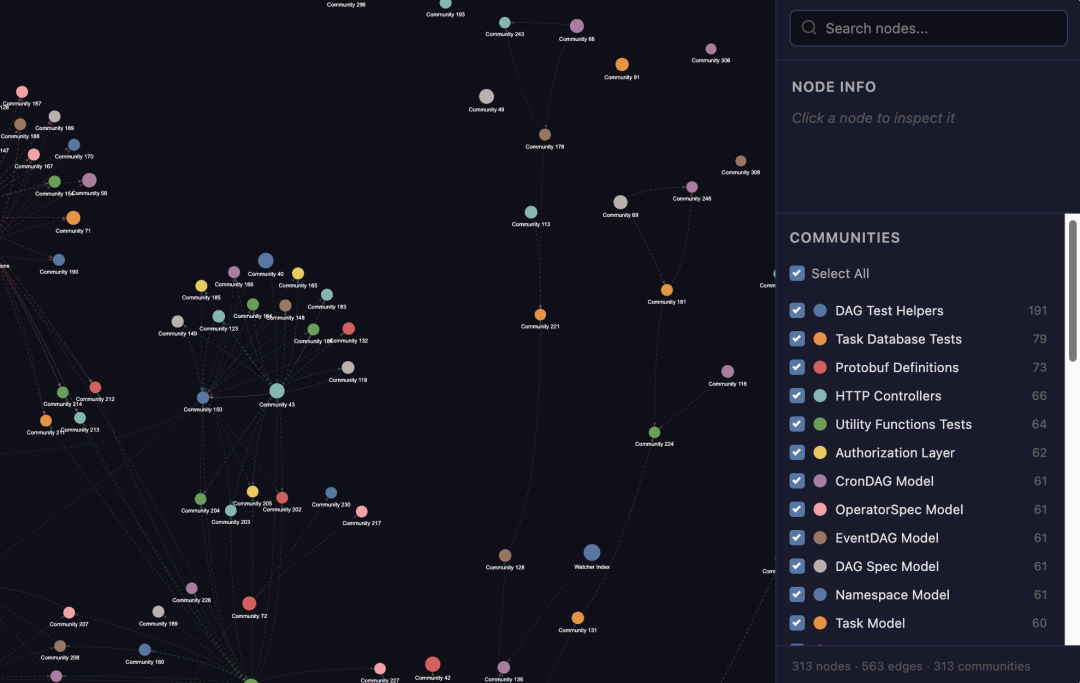
Task: Inspect the Community 116 node
Action: coord(727,372)
